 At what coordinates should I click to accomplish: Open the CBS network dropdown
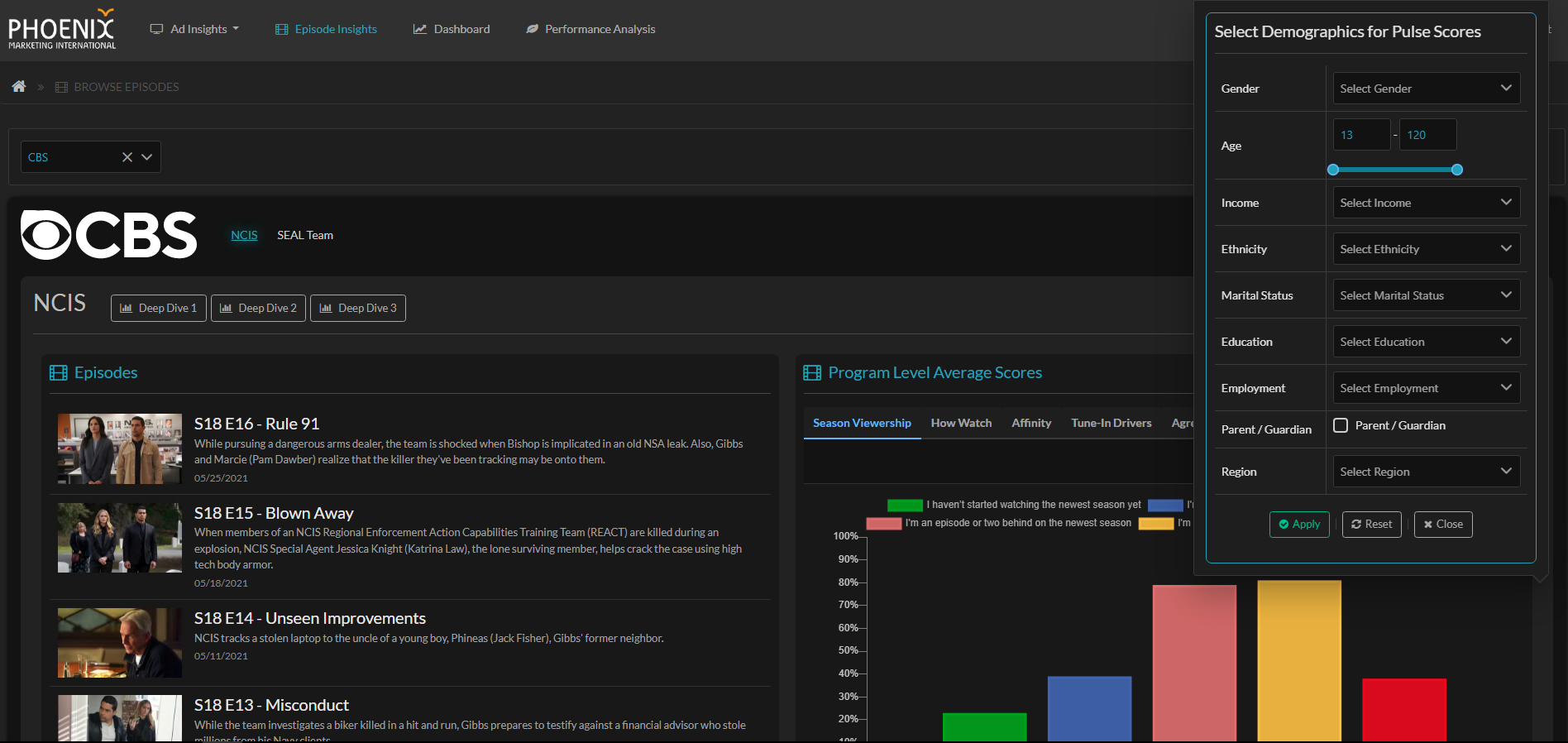(x=147, y=157)
